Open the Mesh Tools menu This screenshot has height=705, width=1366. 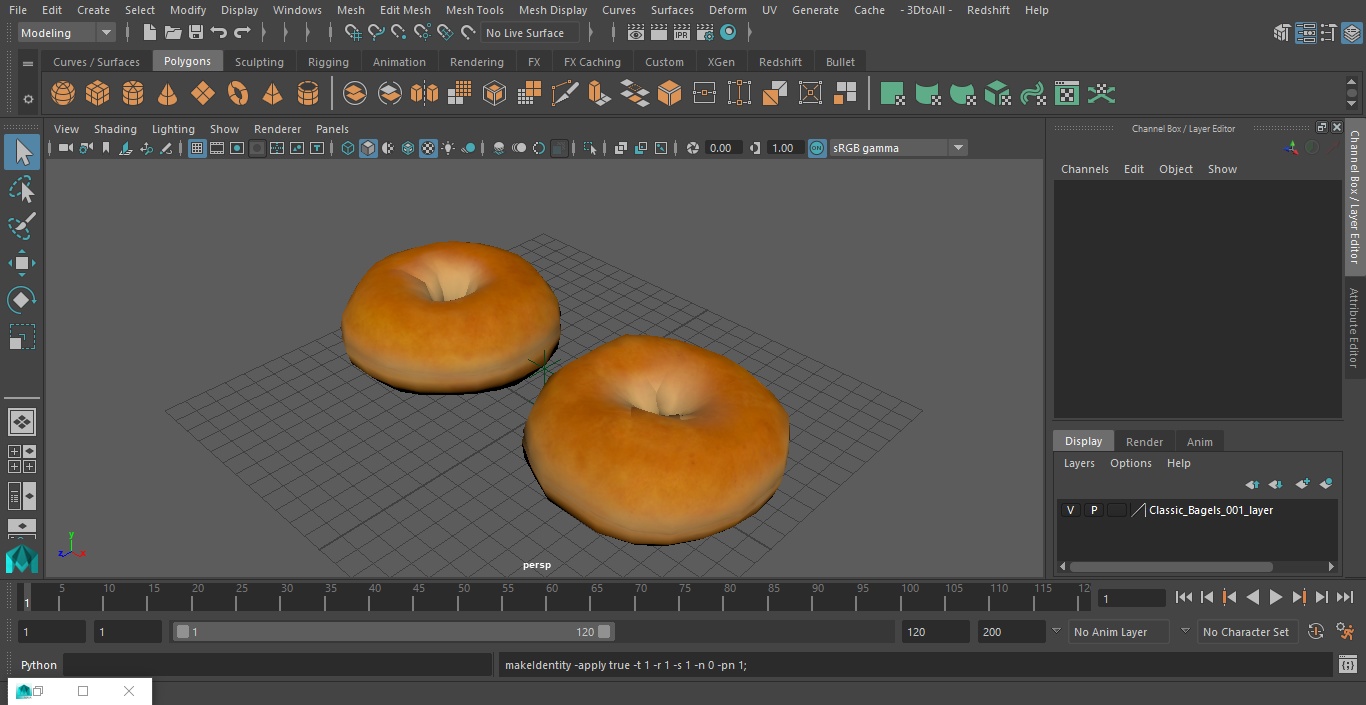click(x=474, y=10)
